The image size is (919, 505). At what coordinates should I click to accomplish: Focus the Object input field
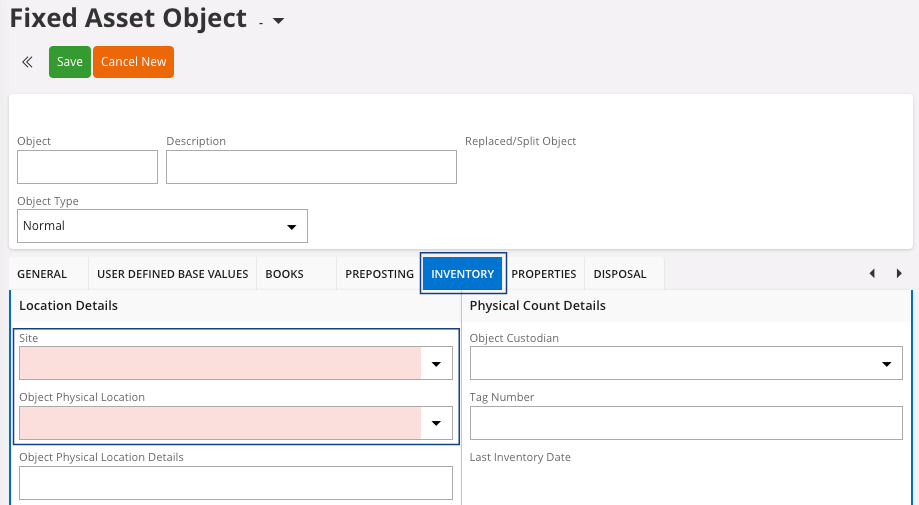(x=88, y=168)
